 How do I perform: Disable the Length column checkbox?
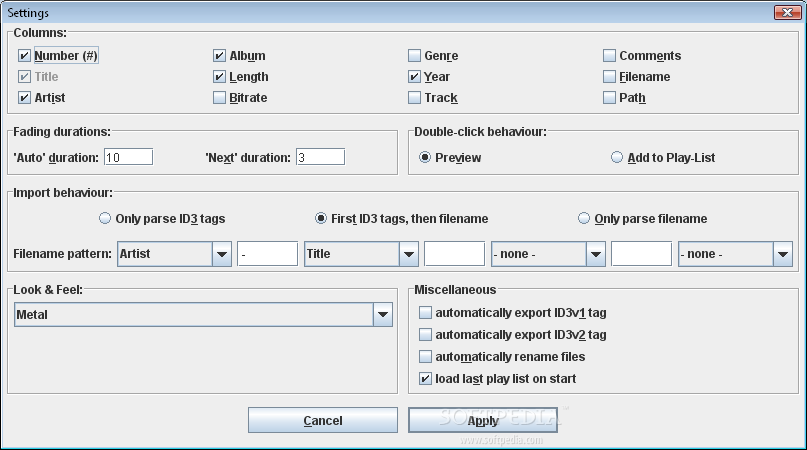click(219, 77)
